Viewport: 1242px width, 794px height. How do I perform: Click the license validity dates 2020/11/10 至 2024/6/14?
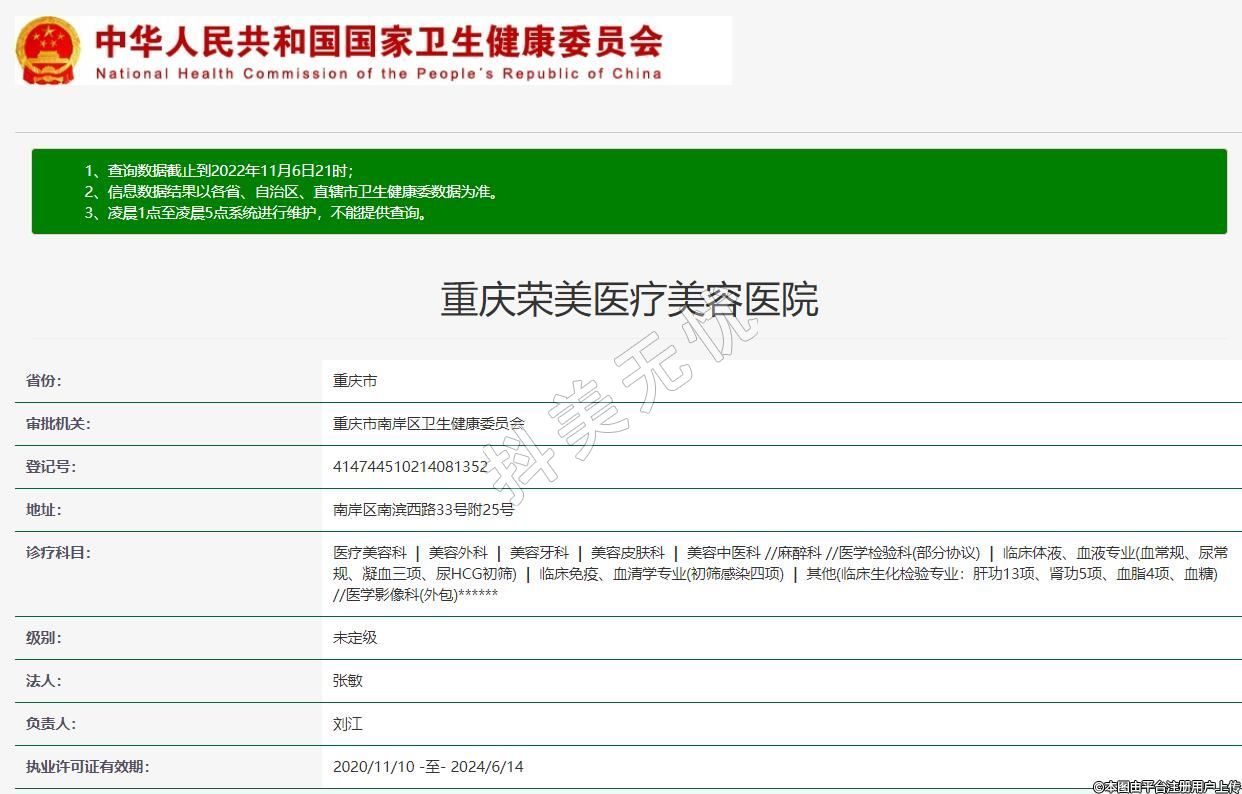coord(428,767)
